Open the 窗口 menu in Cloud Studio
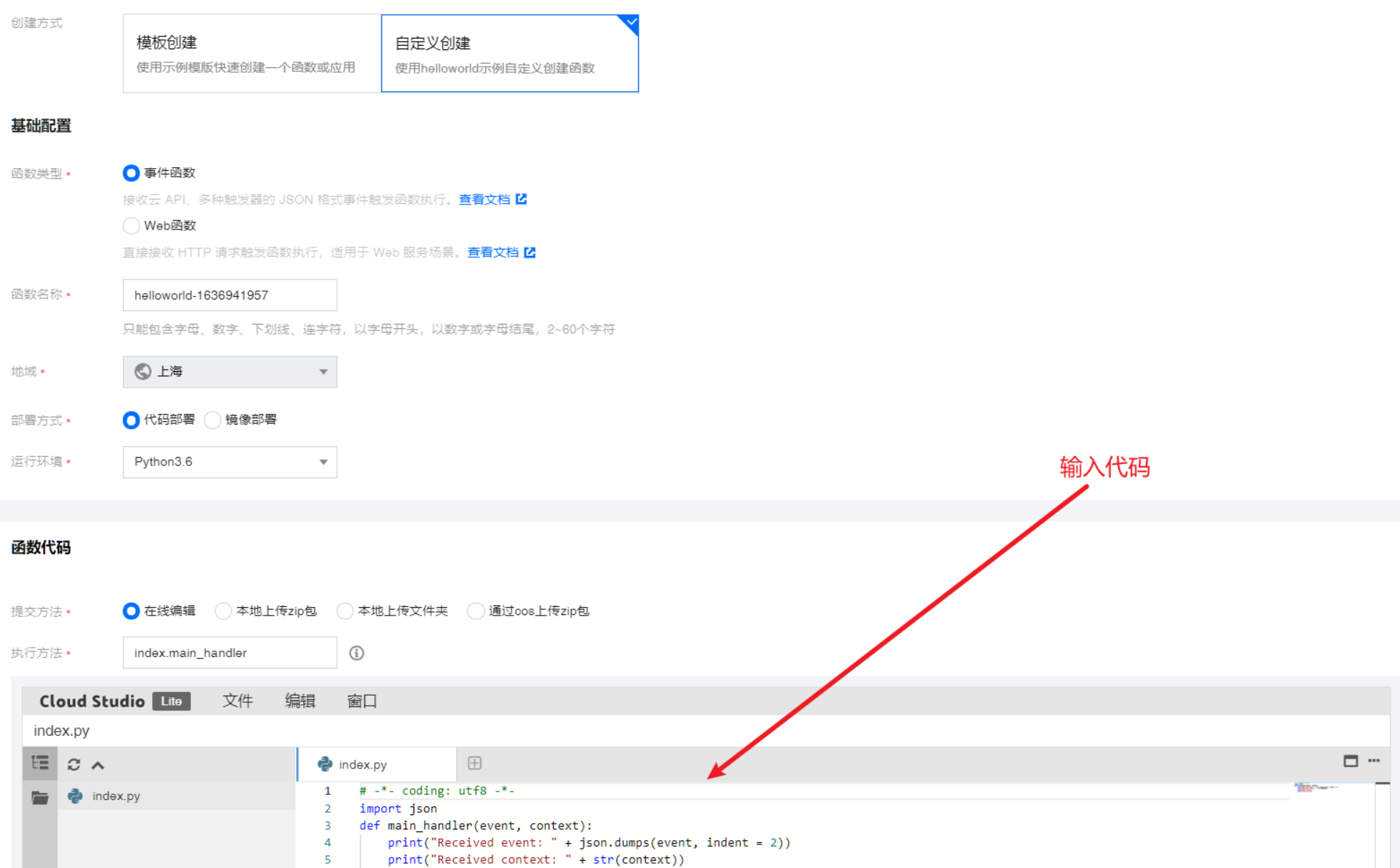1400x868 pixels. tap(362, 701)
